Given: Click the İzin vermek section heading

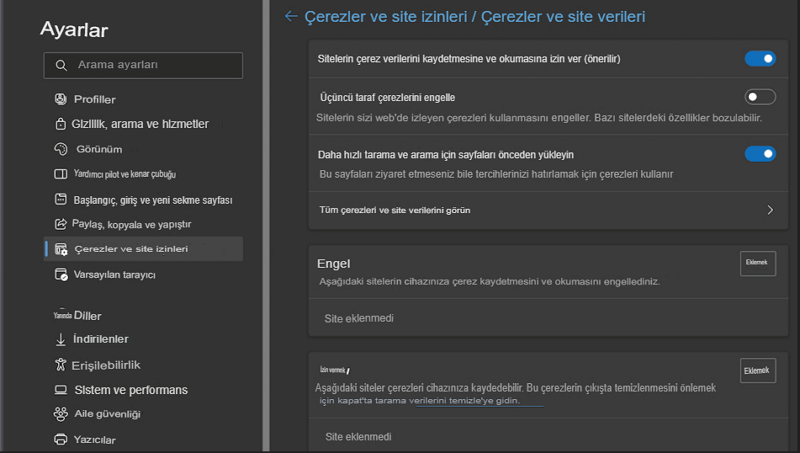Looking at the screenshot, I should point(334,370).
